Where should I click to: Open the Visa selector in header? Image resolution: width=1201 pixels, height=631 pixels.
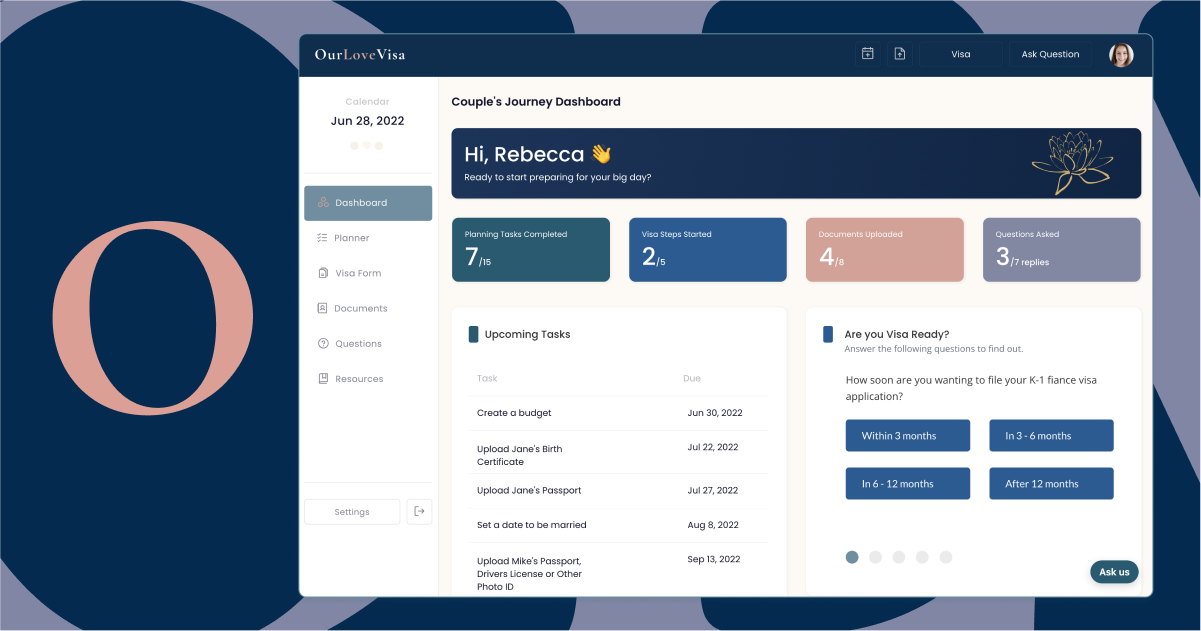(960, 54)
